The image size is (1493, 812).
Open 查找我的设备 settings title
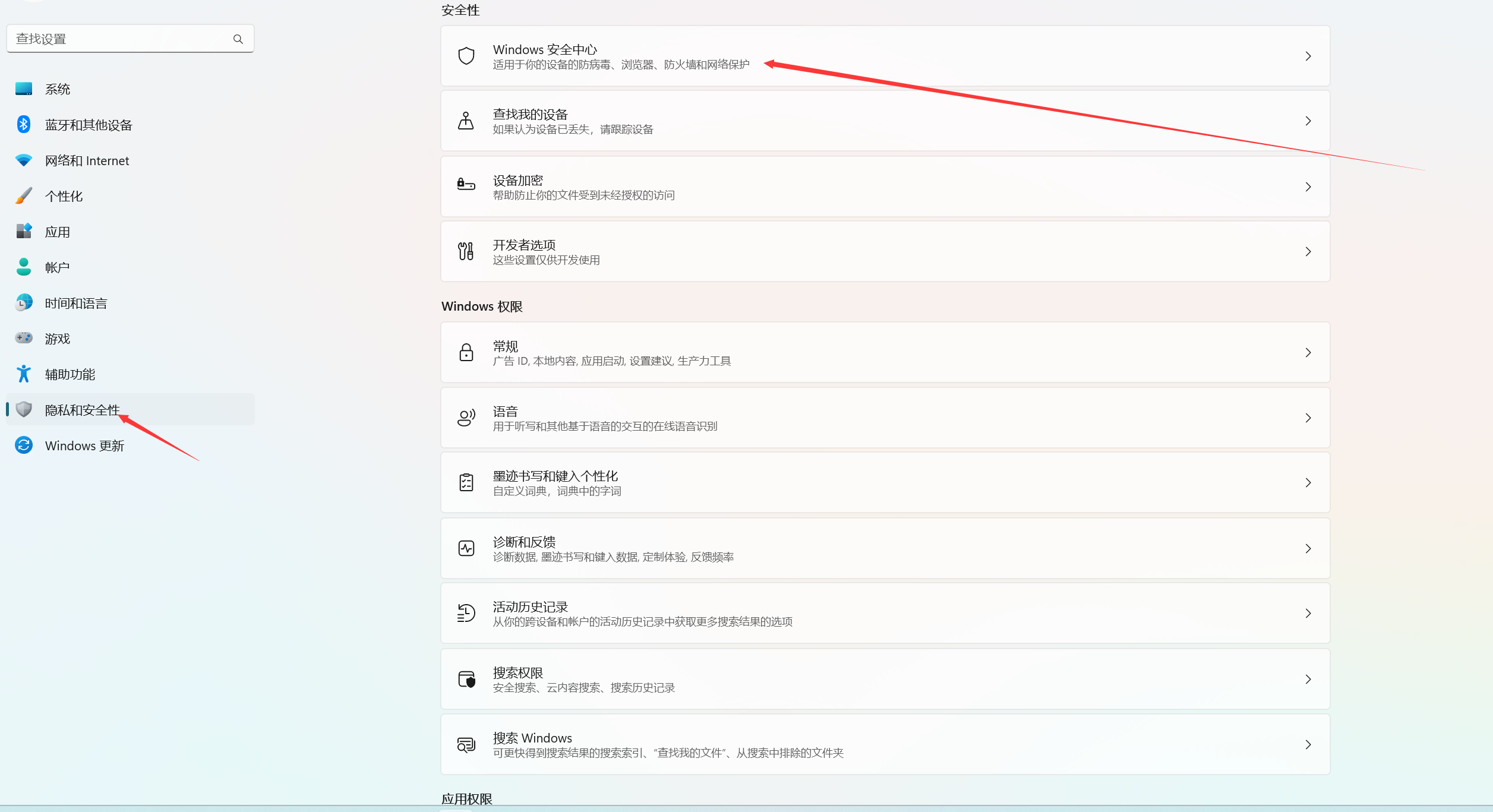tap(530, 114)
